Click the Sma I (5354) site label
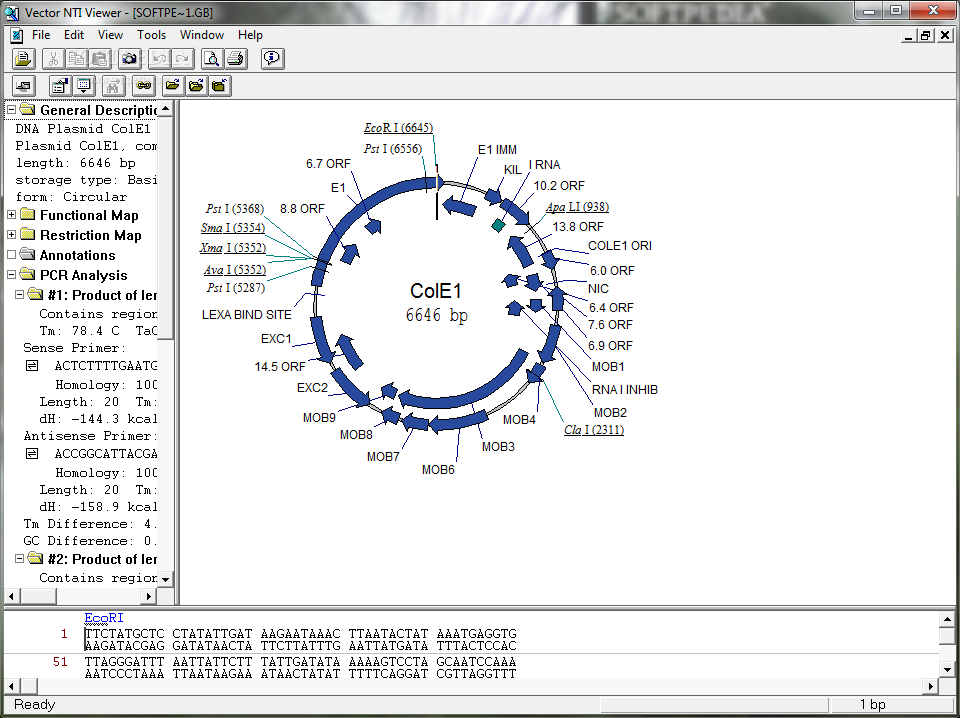Screen dimensions: 960x718 click(233, 228)
